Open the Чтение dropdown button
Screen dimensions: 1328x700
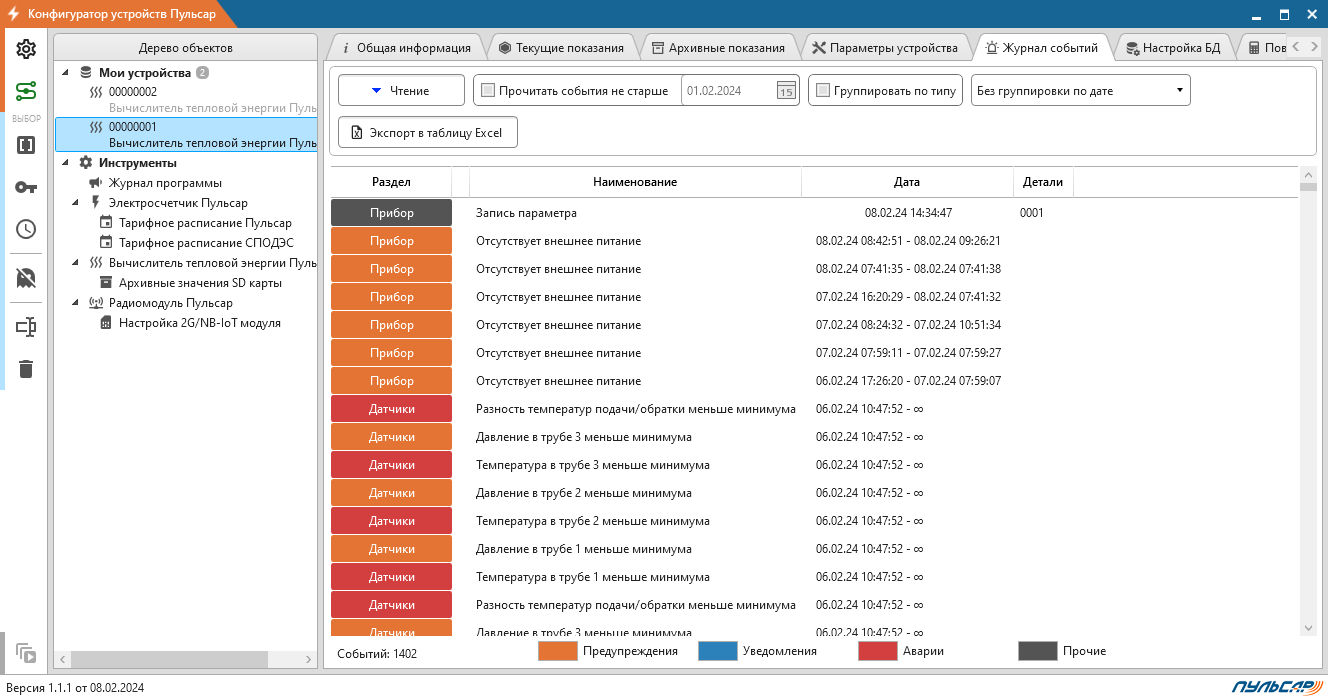[x=401, y=91]
